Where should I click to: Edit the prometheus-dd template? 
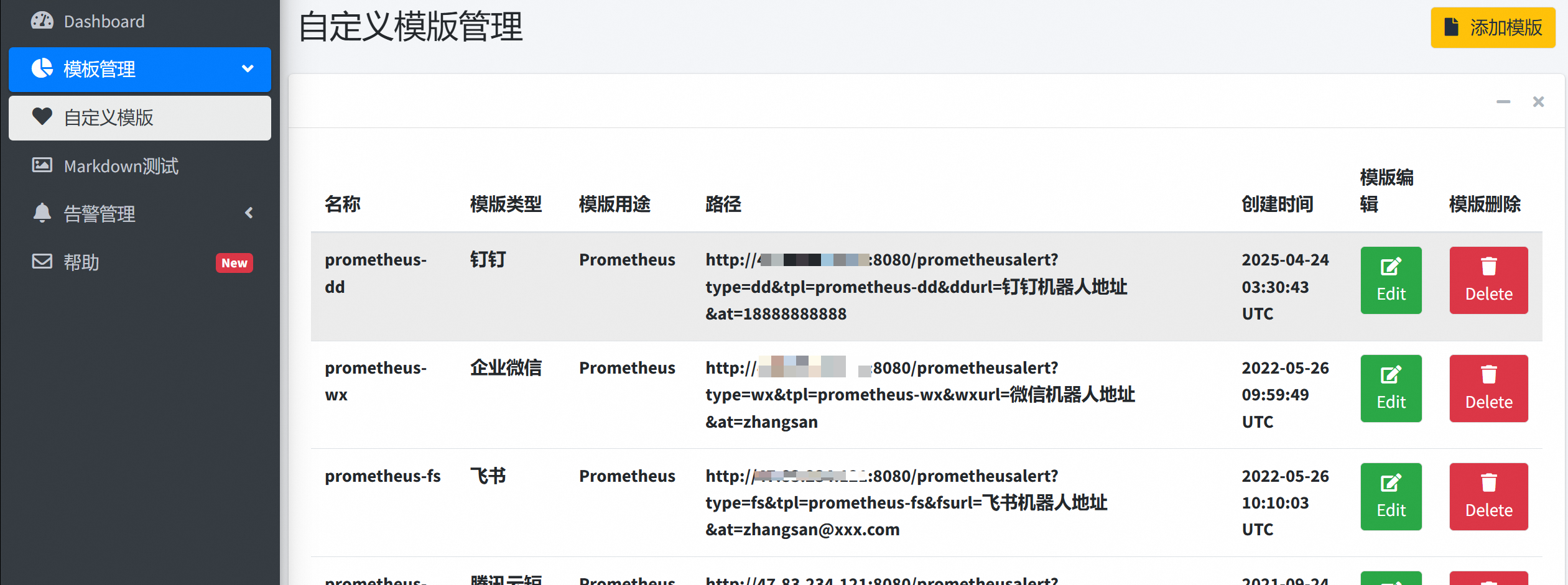click(x=1391, y=280)
